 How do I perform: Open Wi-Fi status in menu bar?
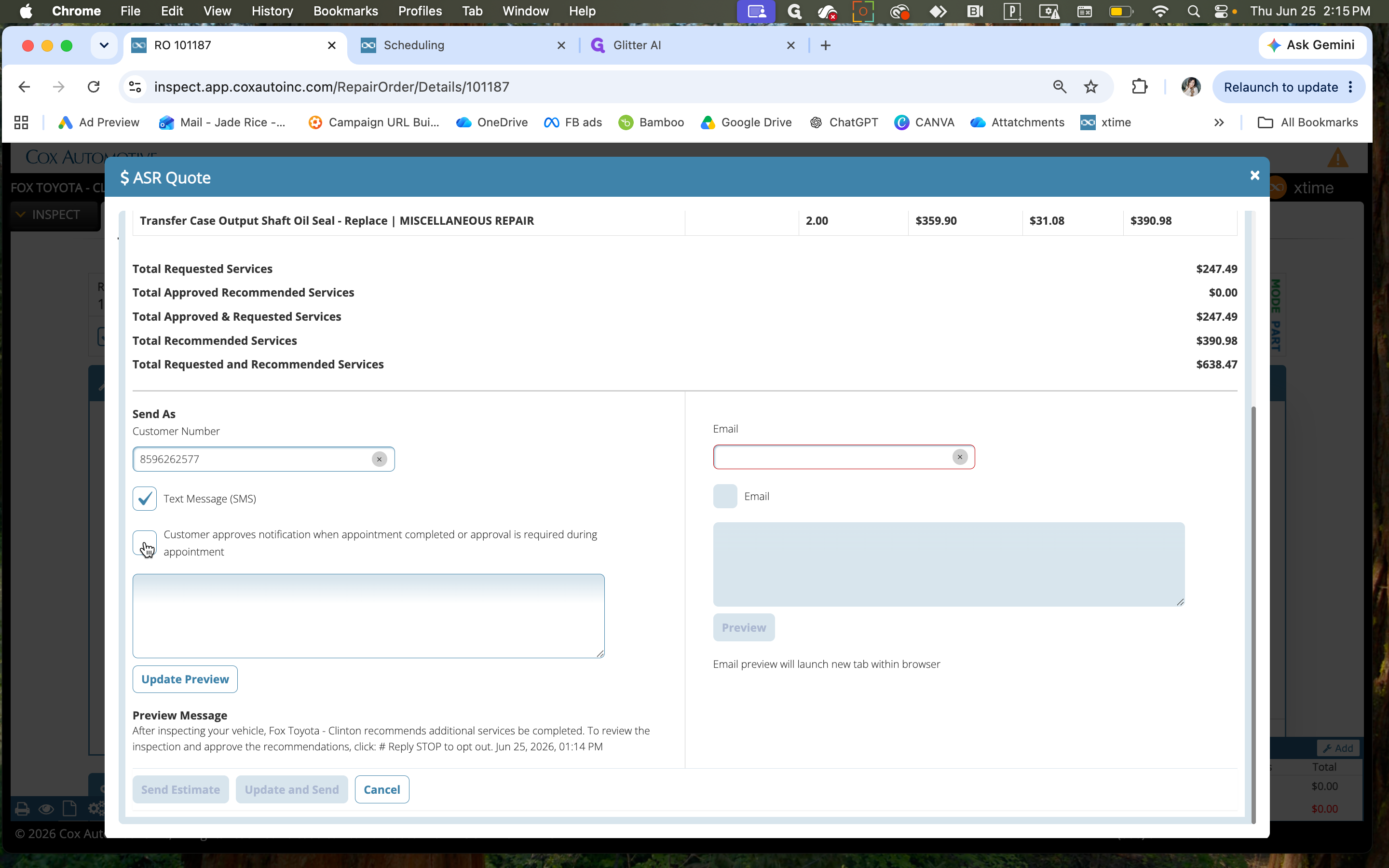coord(1160,11)
